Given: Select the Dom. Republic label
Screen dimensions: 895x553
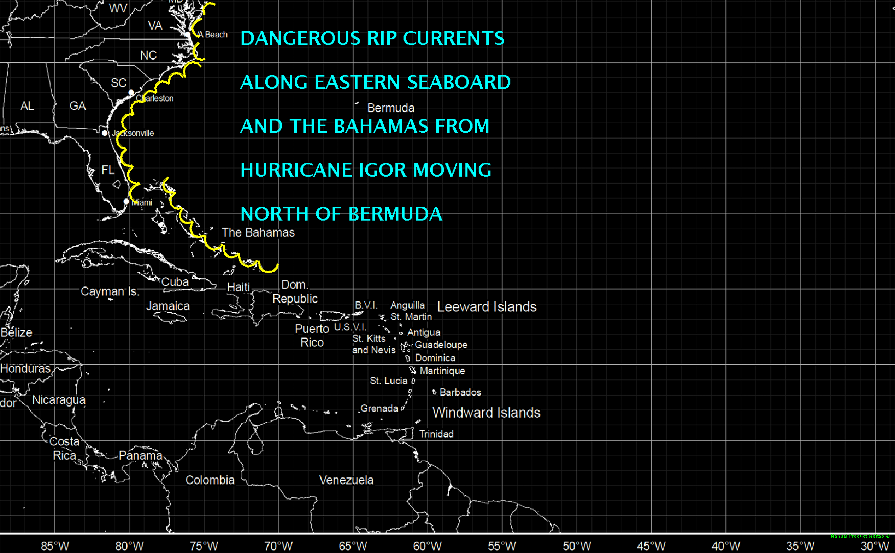Looking at the screenshot, I should 295,292.
